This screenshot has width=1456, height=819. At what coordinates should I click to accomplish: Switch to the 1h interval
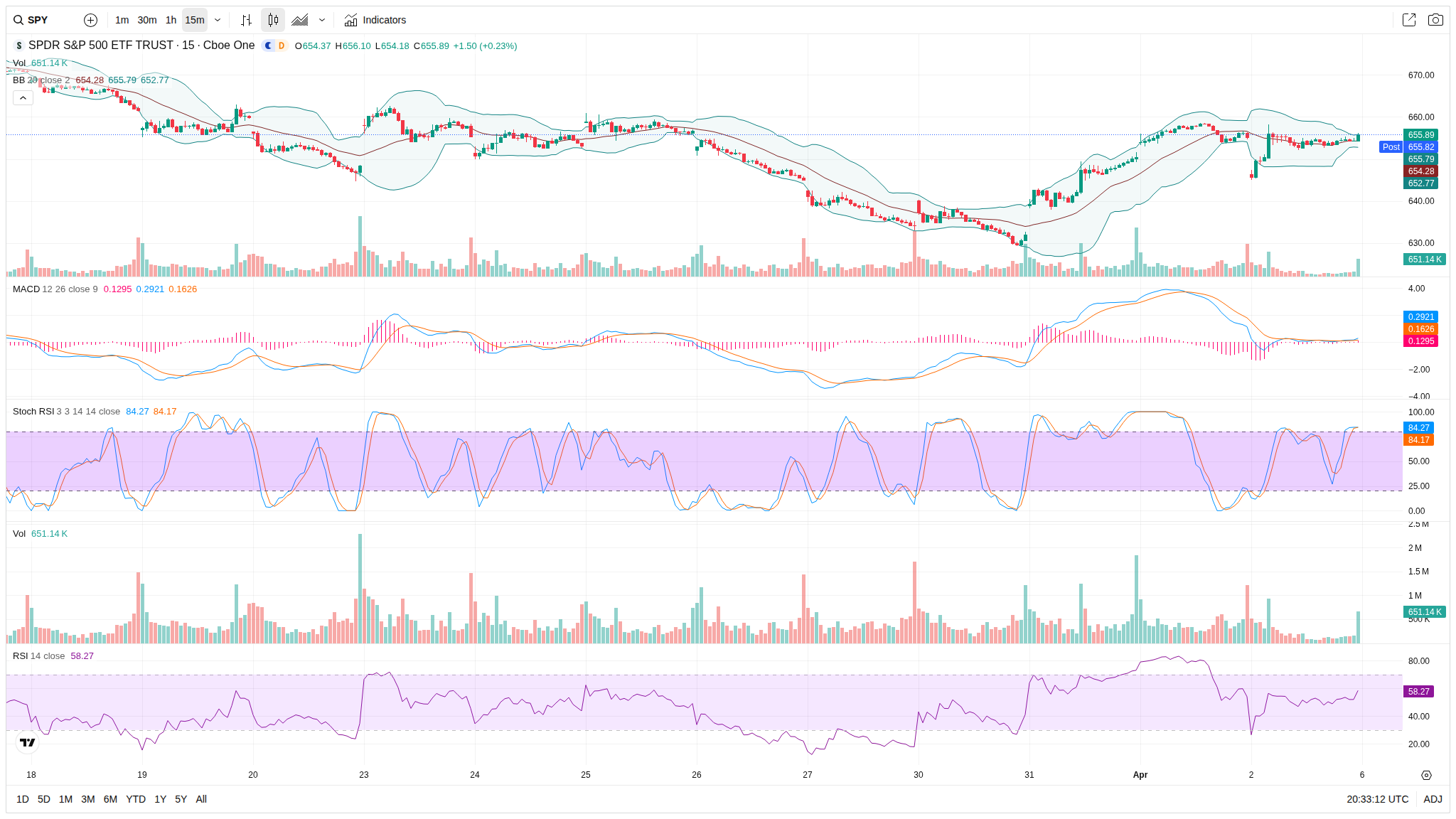click(171, 20)
